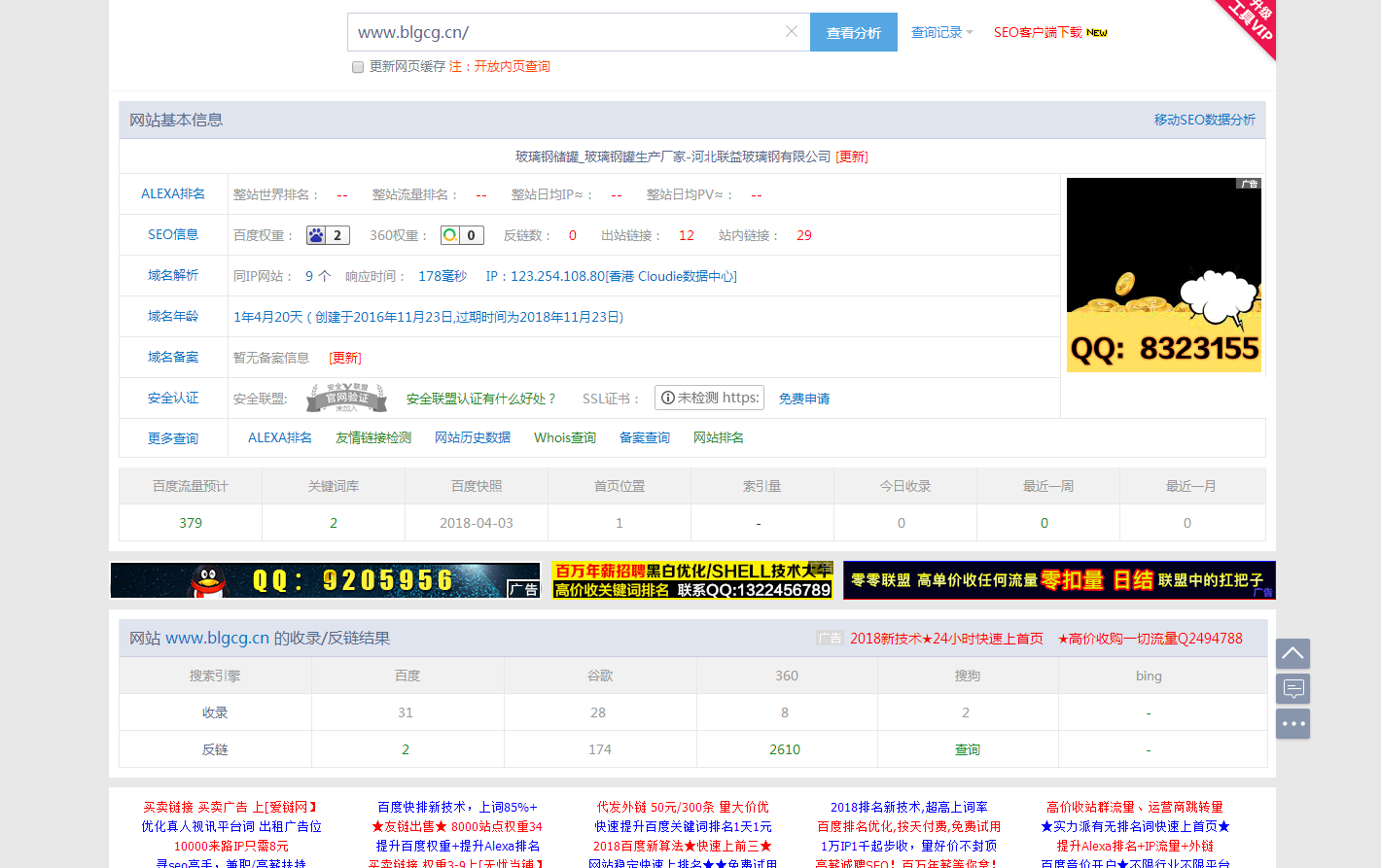Click the 免费申请 SSL link

tap(803, 399)
